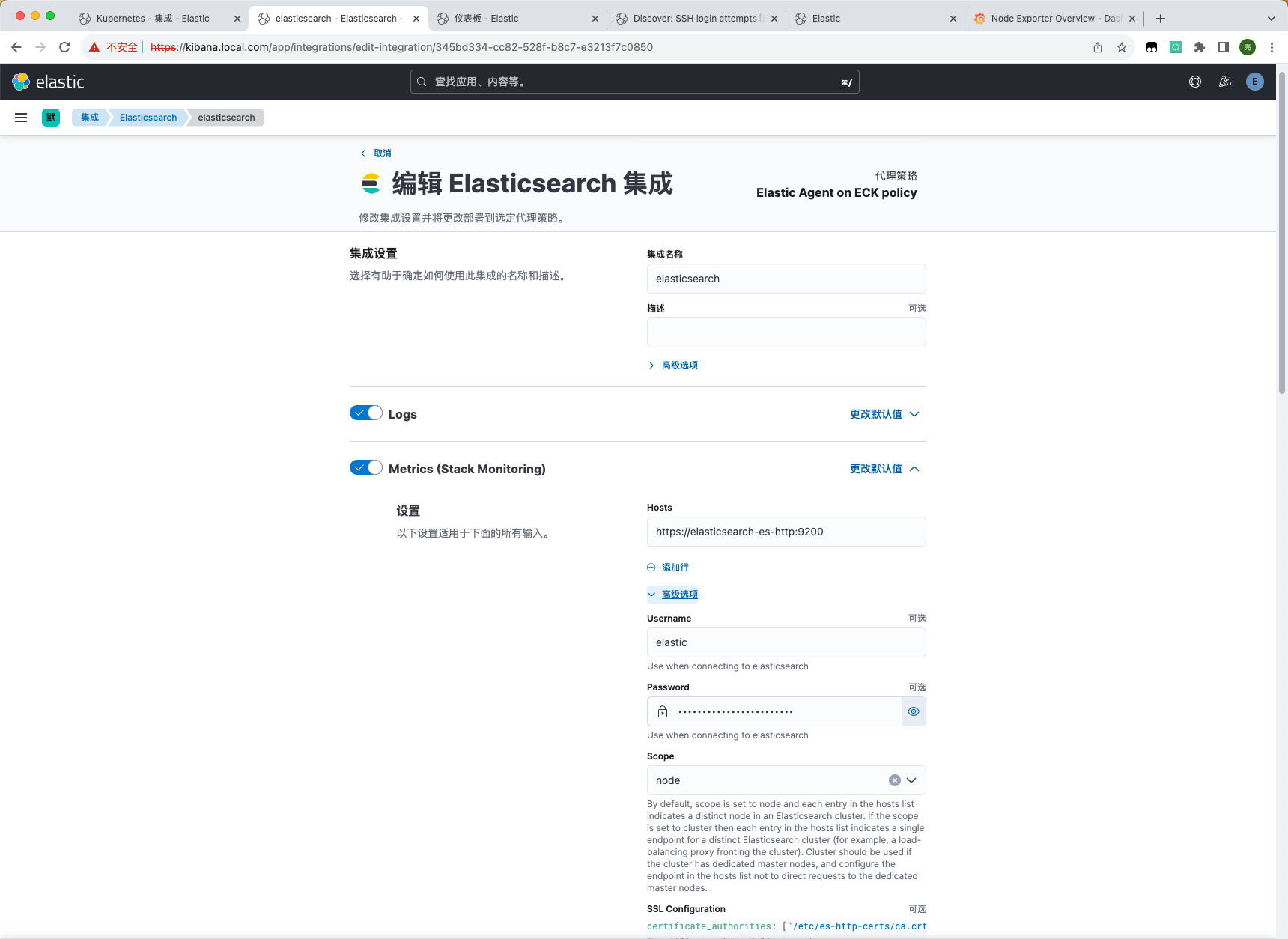Viewport: 1288px width, 939px height.
Task: Click the empty 描述 field
Action: [786, 332]
